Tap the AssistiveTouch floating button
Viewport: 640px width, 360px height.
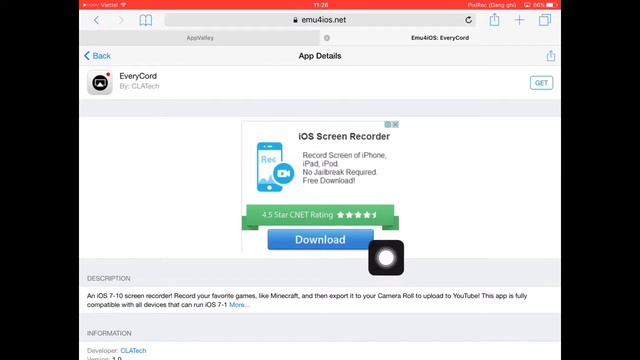point(386,258)
